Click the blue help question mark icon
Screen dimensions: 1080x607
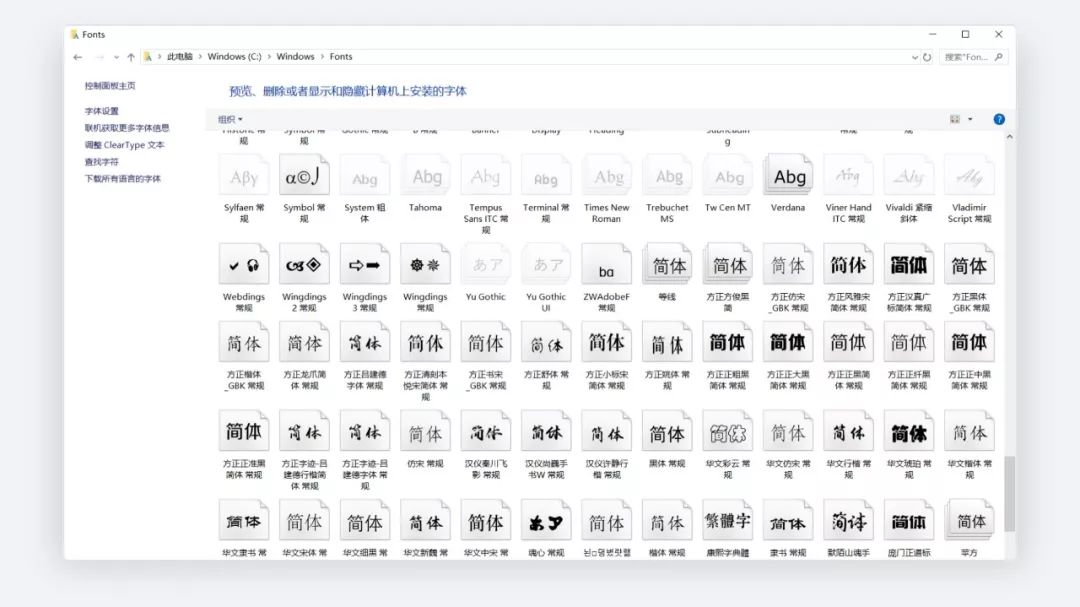pos(999,119)
